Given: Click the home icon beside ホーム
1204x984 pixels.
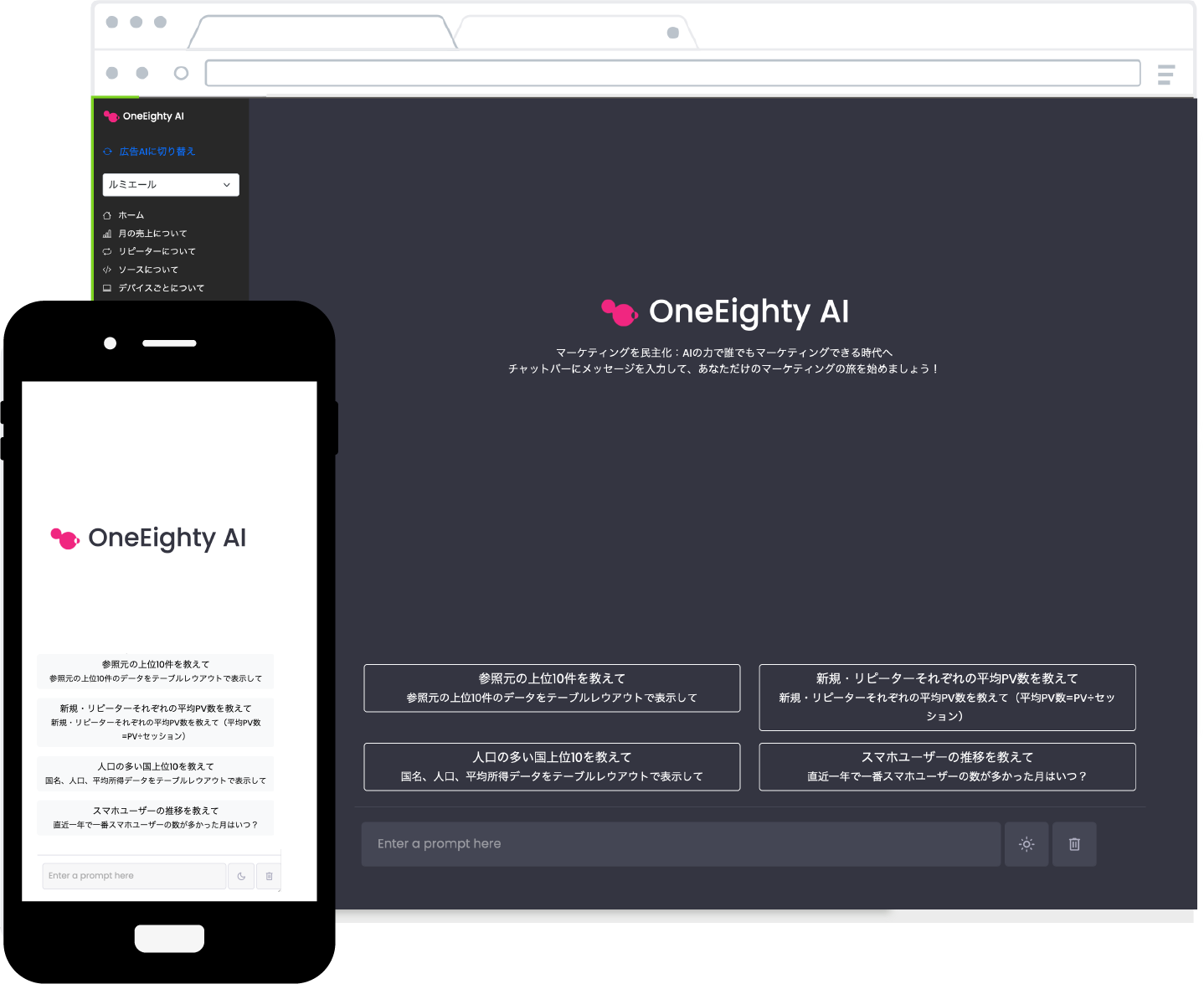Looking at the screenshot, I should pos(107,215).
